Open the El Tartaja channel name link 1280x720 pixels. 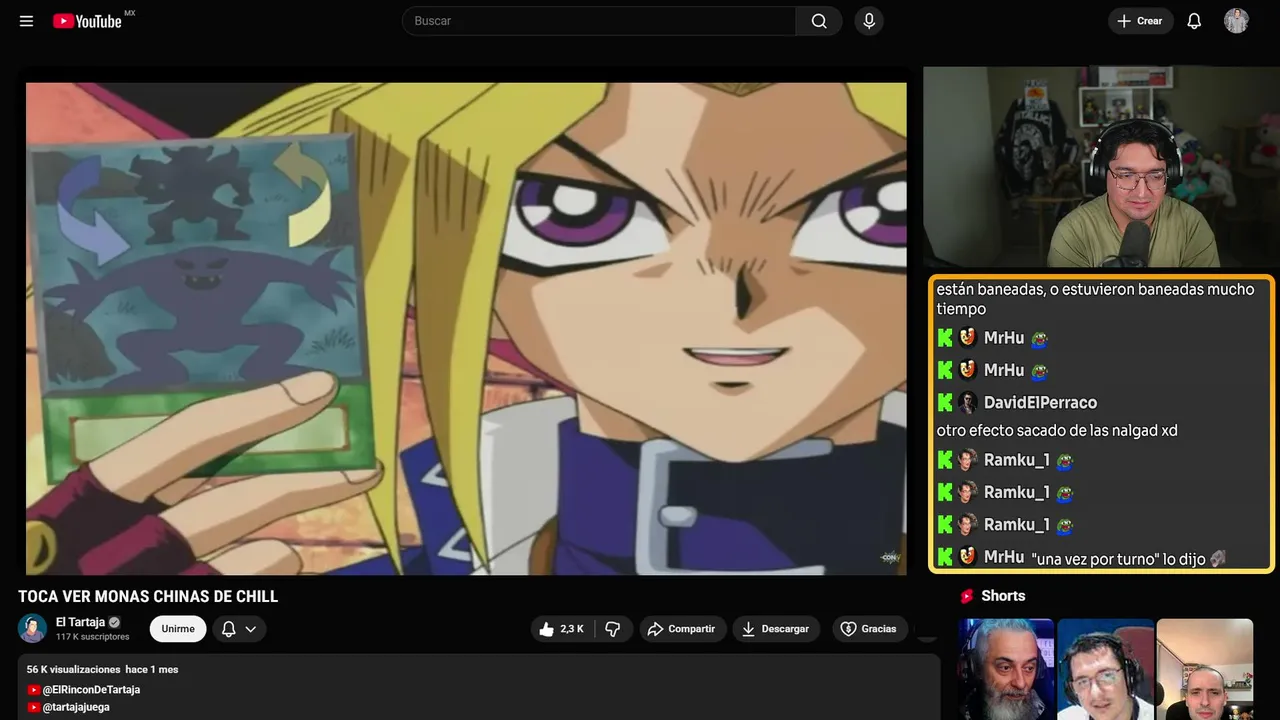[80, 622]
